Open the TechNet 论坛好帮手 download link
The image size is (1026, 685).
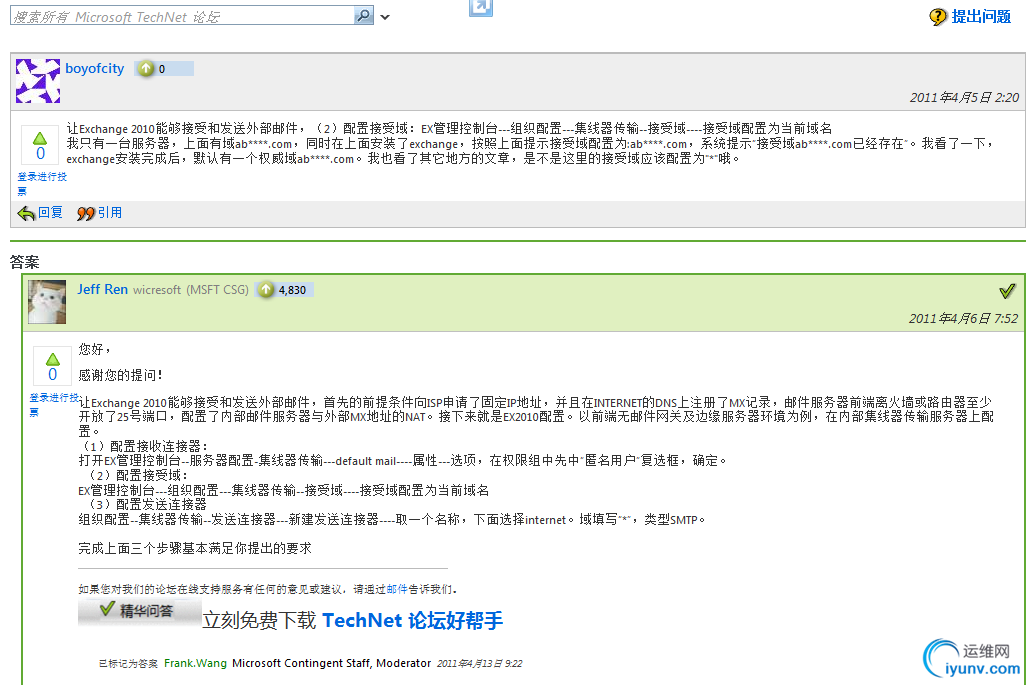(x=413, y=620)
